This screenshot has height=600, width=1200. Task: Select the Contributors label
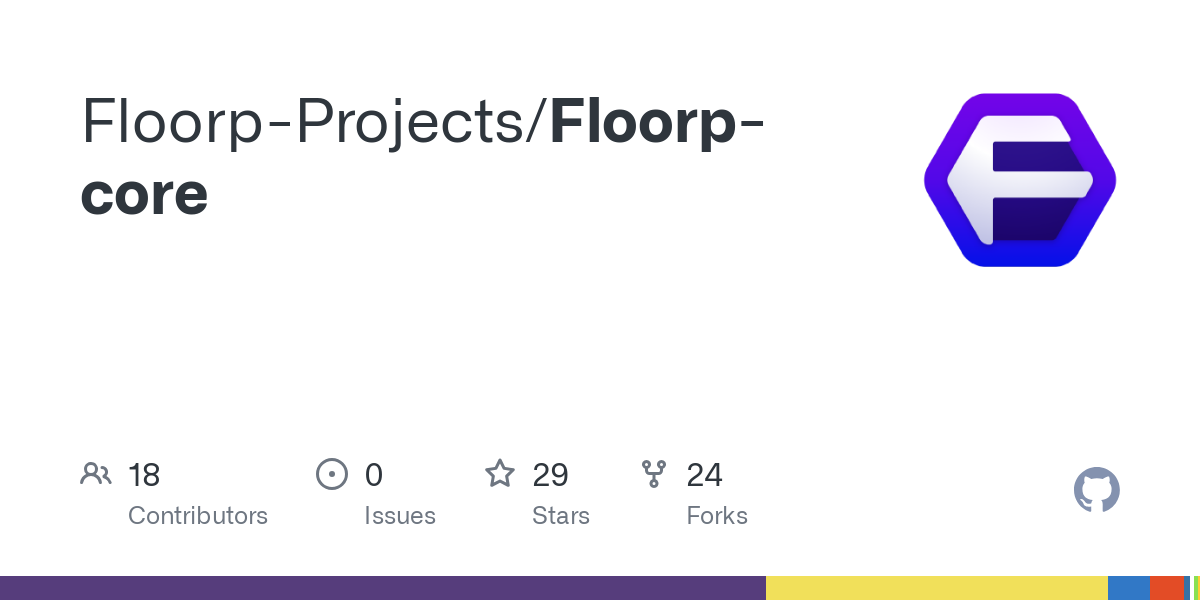(198, 516)
